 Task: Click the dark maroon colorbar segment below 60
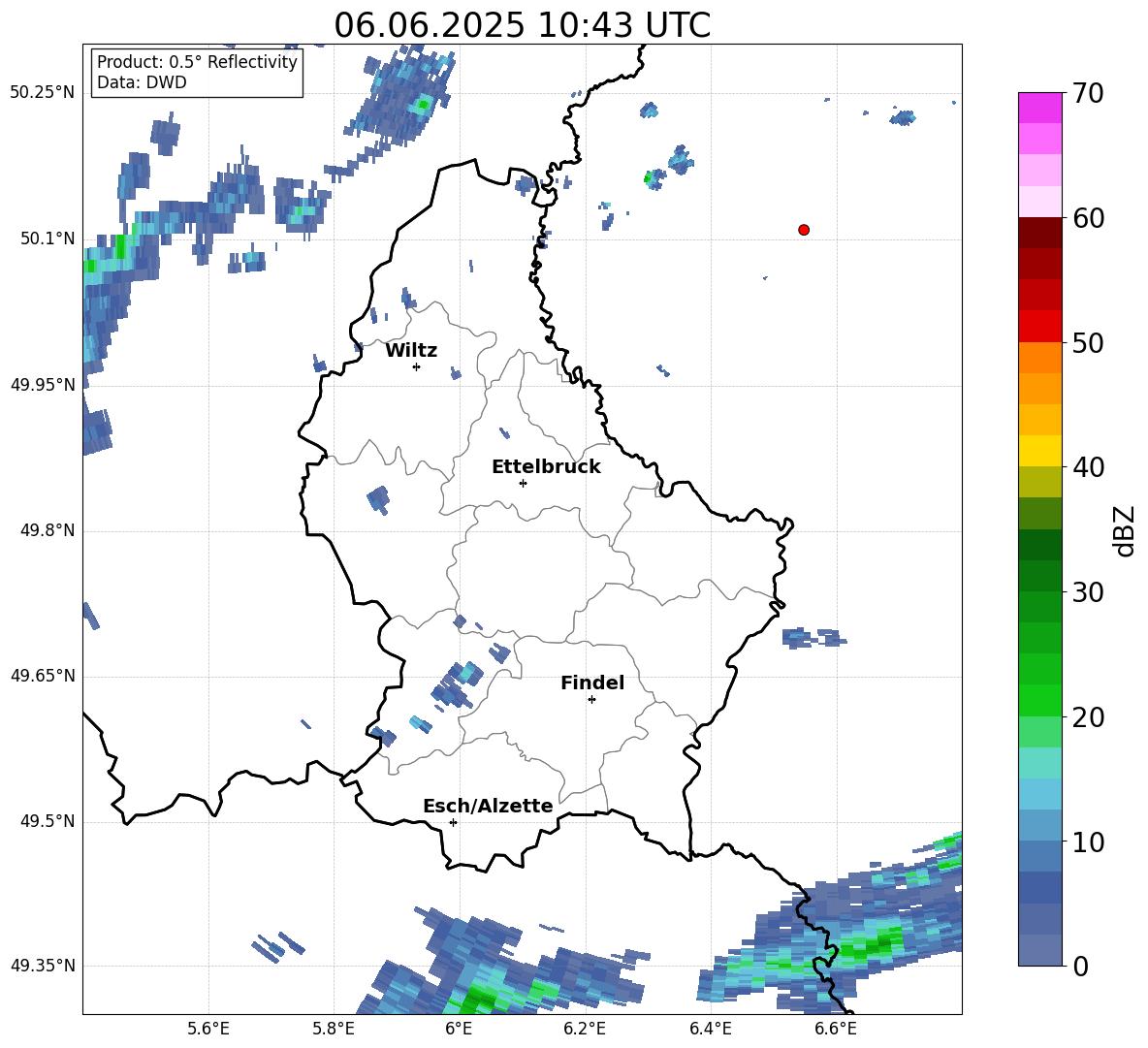1040,233
